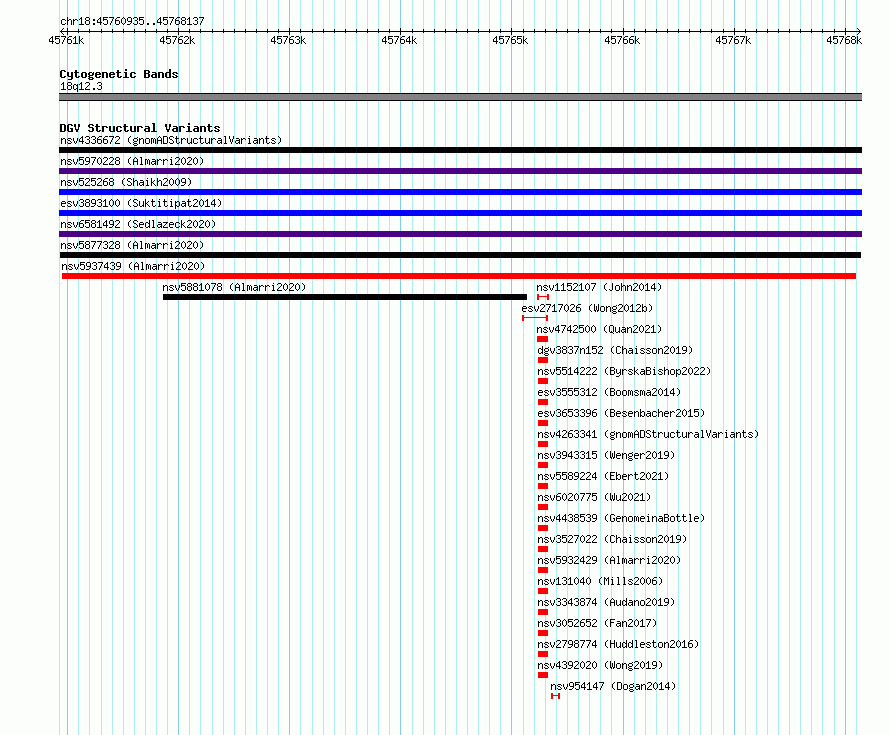Viewport: 890px width, 735px height.
Task: Click the DGV Structural Variants track title
Action: [x=140, y=128]
